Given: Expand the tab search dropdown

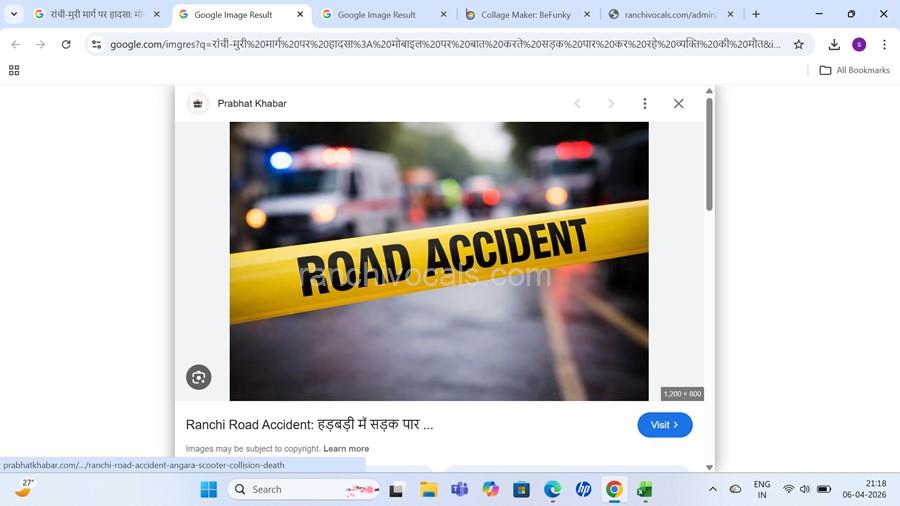Looking at the screenshot, I should (14, 14).
